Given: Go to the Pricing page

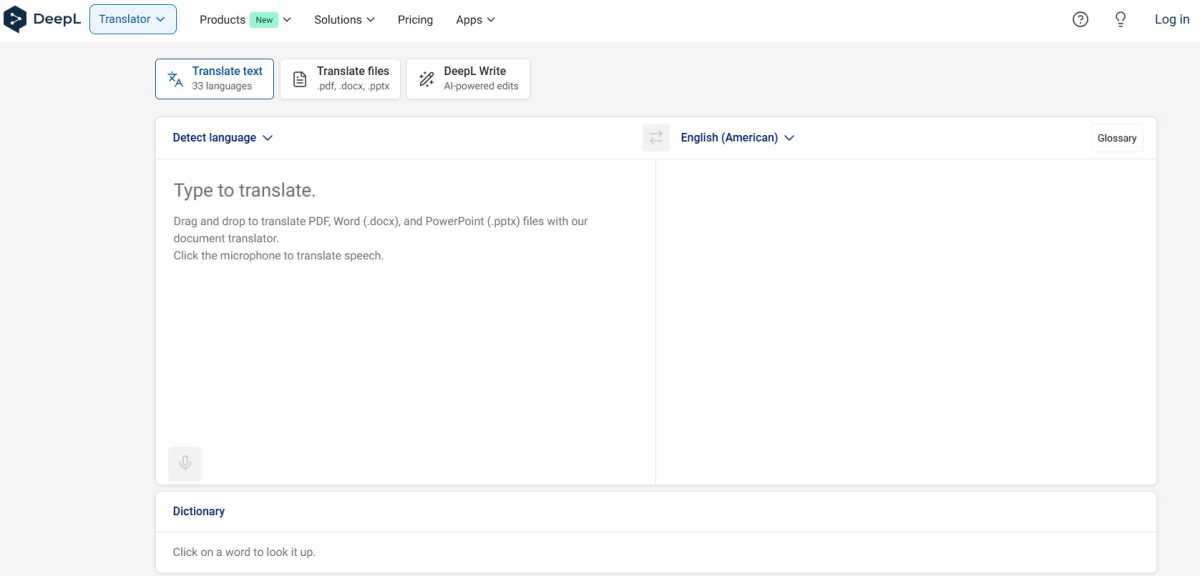Looking at the screenshot, I should [415, 19].
